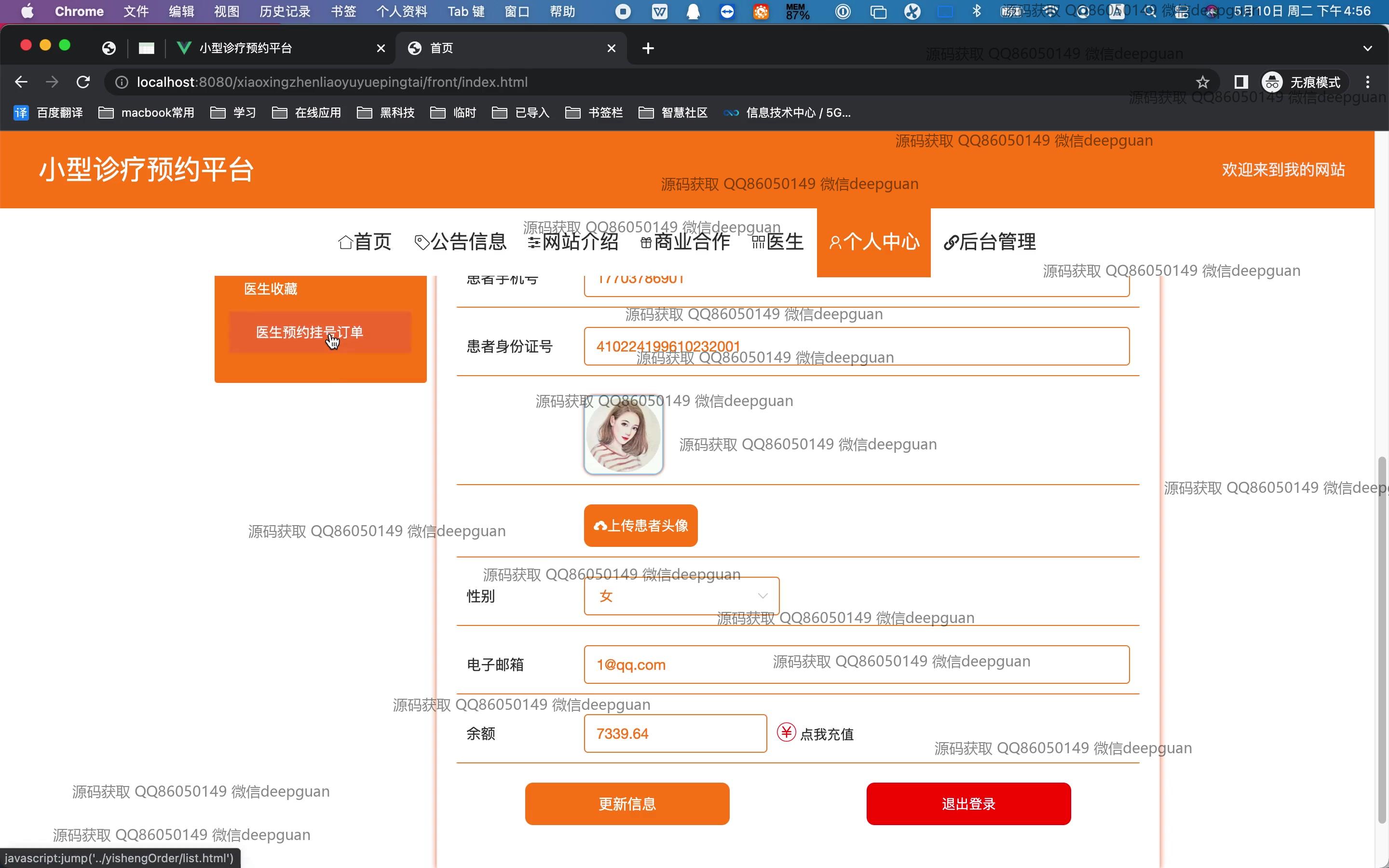Click the site info icon in address bar

(122, 82)
